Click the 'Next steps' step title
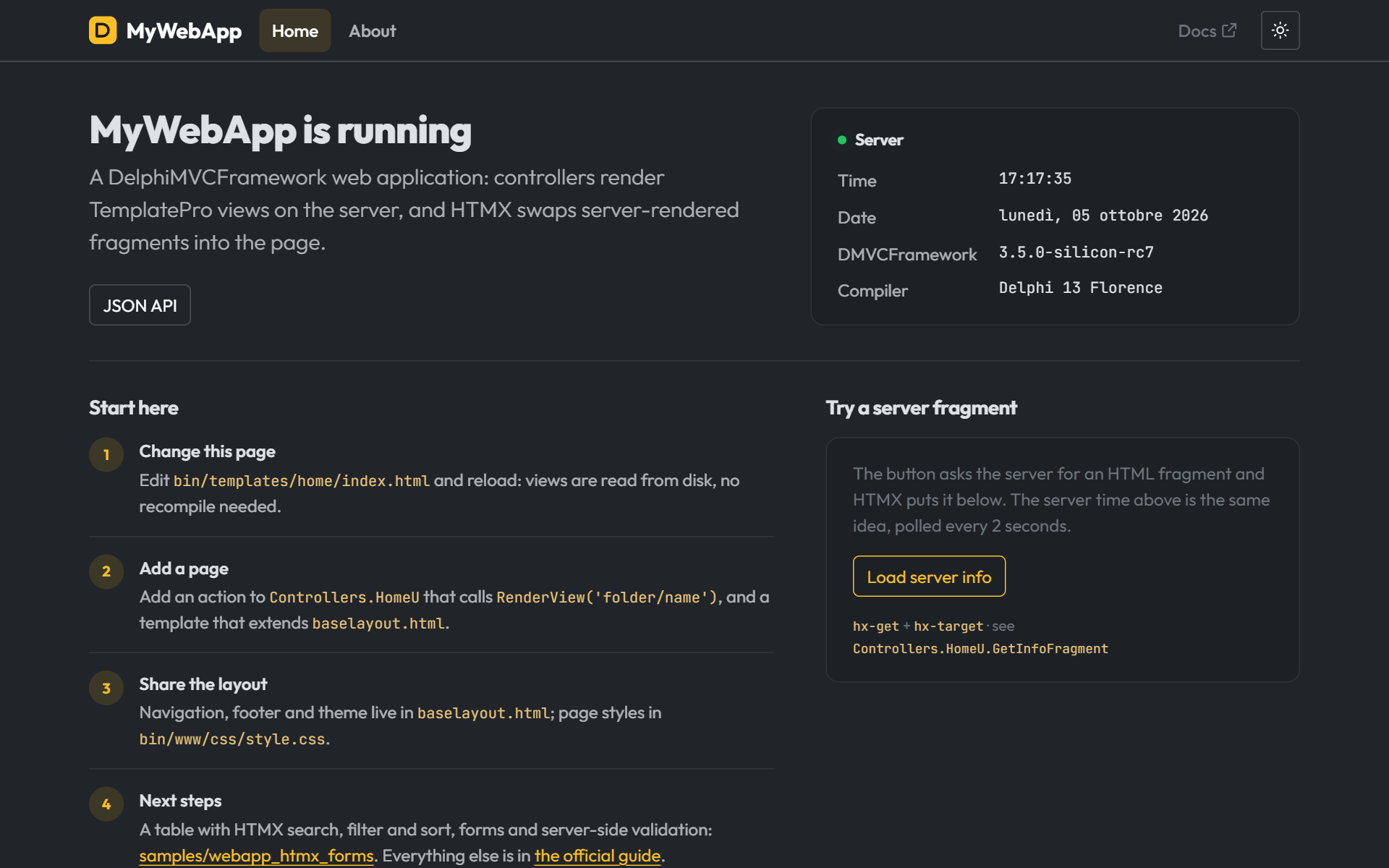The width and height of the screenshot is (1389, 868). pos(180,801)
